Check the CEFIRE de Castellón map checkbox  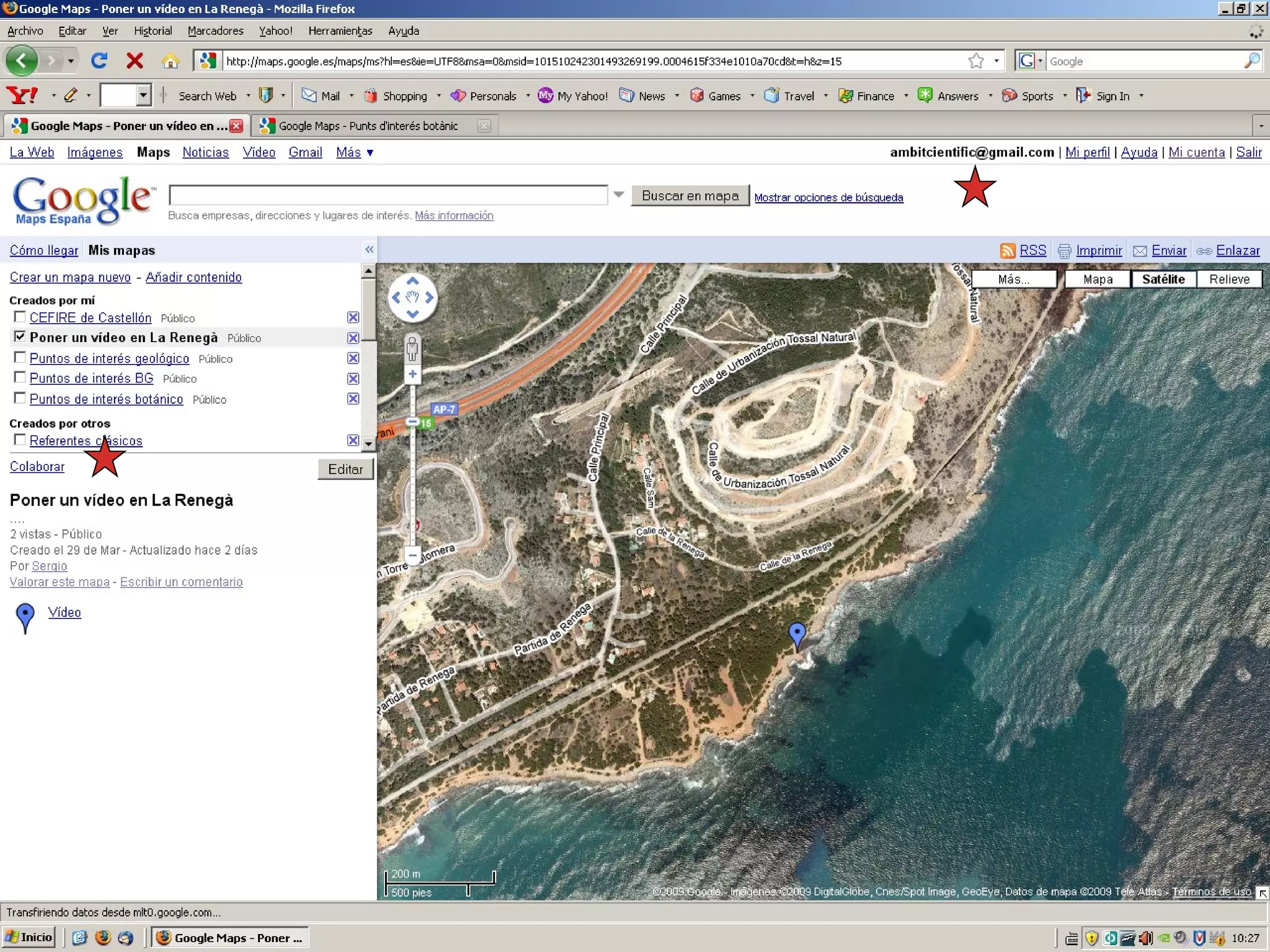(20, 317)
